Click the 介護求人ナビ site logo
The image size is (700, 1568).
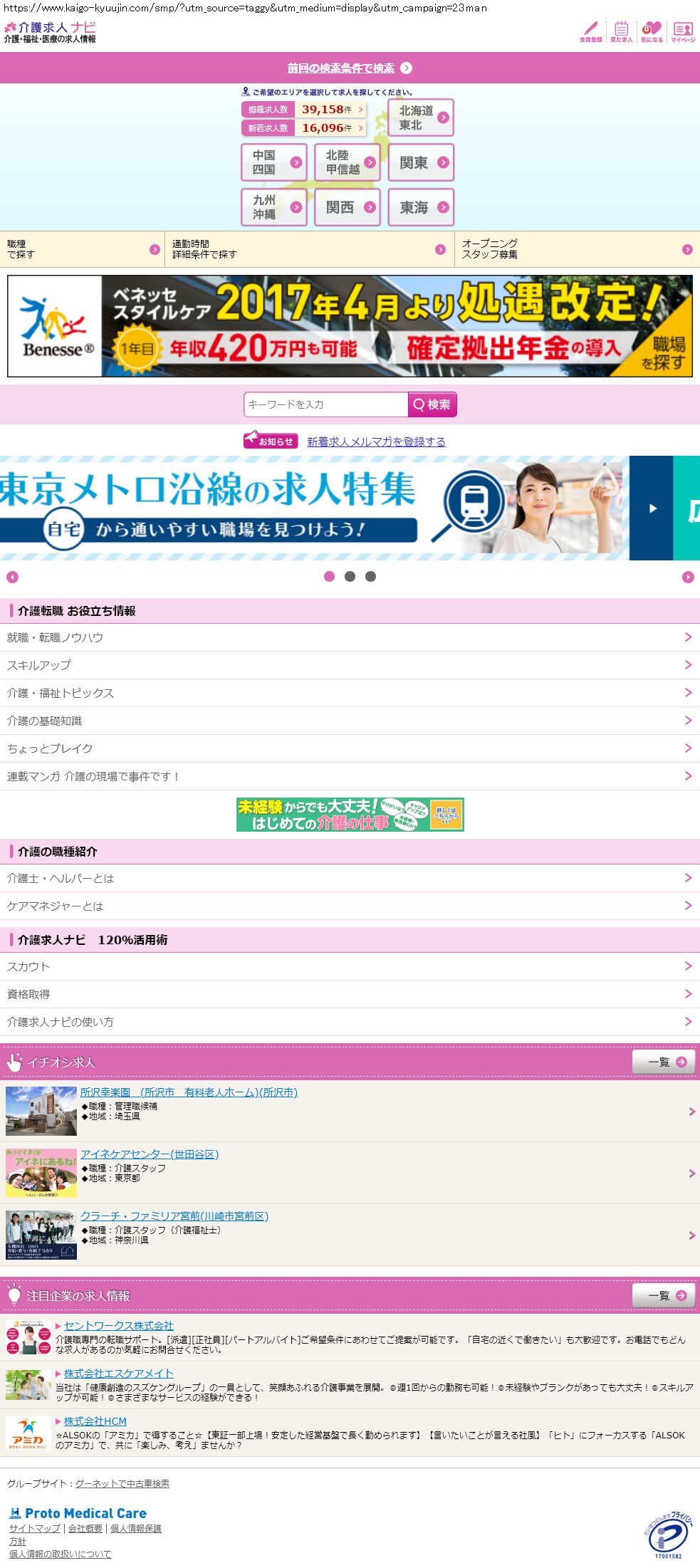[x=50, y=32]
